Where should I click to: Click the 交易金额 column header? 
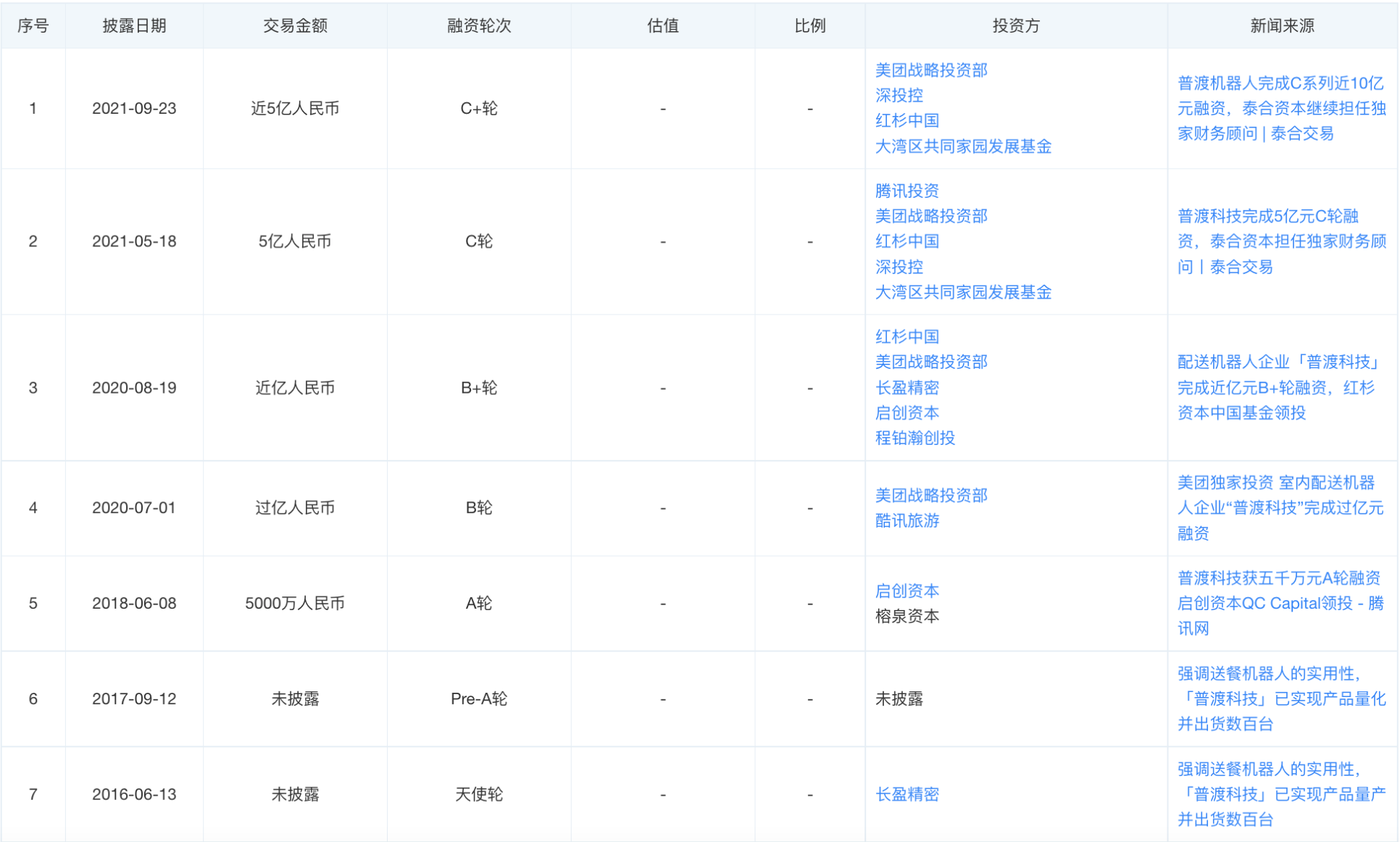[x=295, y=26]
